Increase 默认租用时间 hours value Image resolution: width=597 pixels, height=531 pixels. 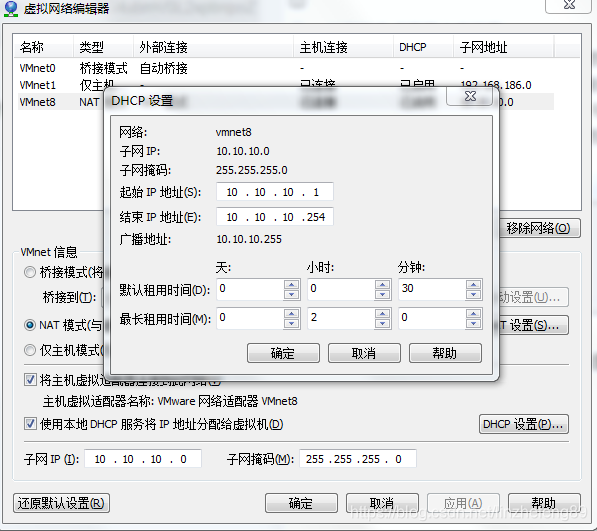pyautogui.click(x=382, y=284)
